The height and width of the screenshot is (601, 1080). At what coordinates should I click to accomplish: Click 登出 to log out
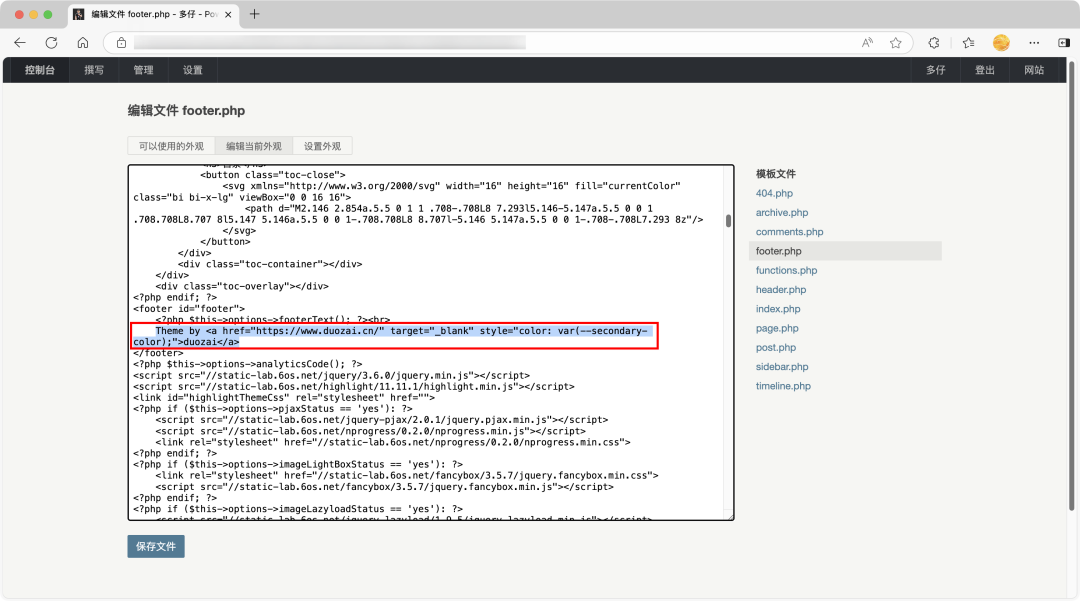click(x=984, y=70)
